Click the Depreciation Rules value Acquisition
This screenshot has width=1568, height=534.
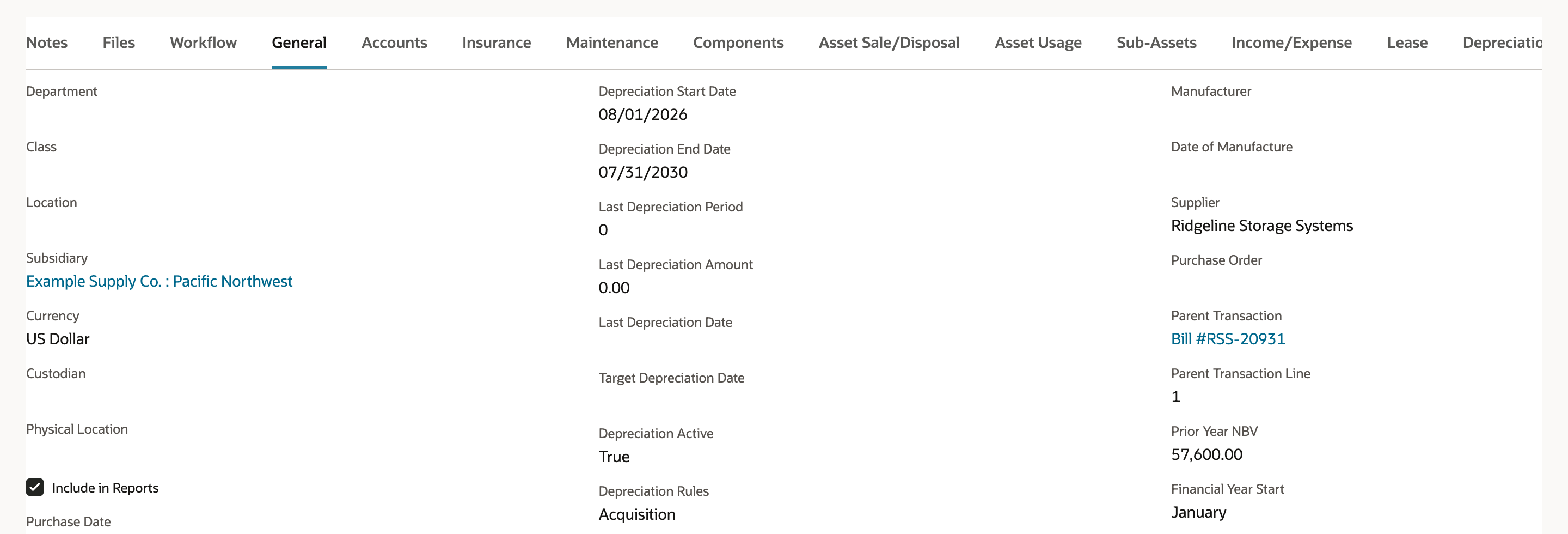coord(636,514)
